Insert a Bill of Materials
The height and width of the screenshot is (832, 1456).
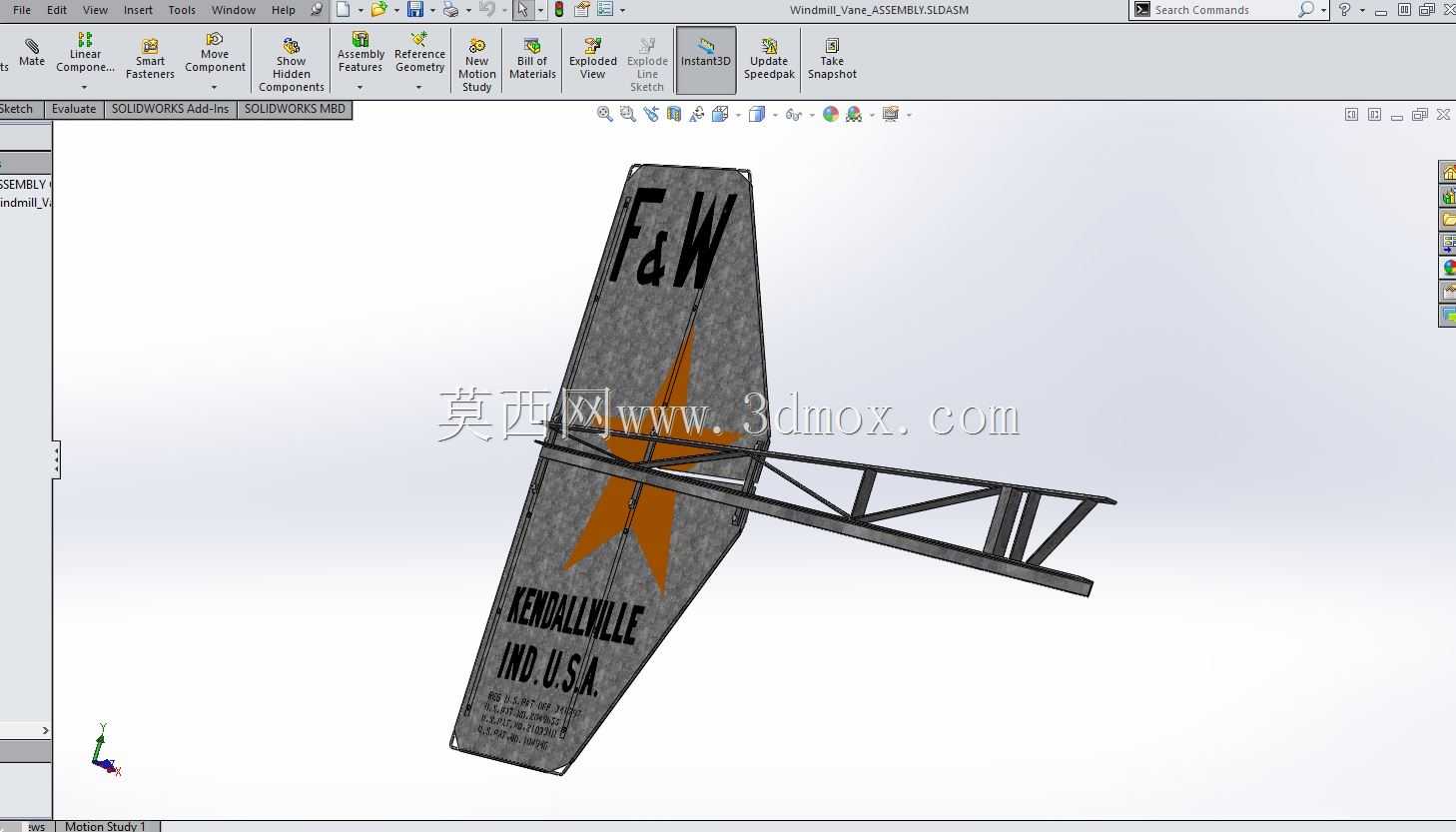pos(532,60)
